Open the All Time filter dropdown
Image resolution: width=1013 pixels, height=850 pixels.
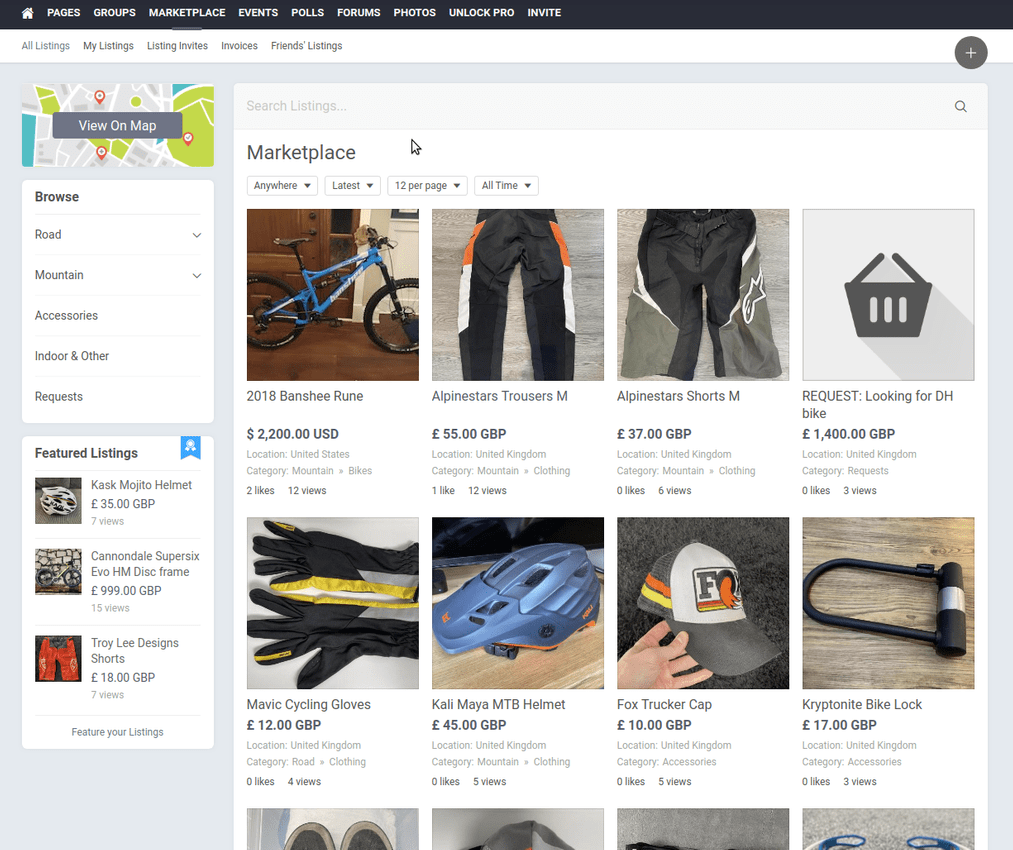tap(506, 186)
